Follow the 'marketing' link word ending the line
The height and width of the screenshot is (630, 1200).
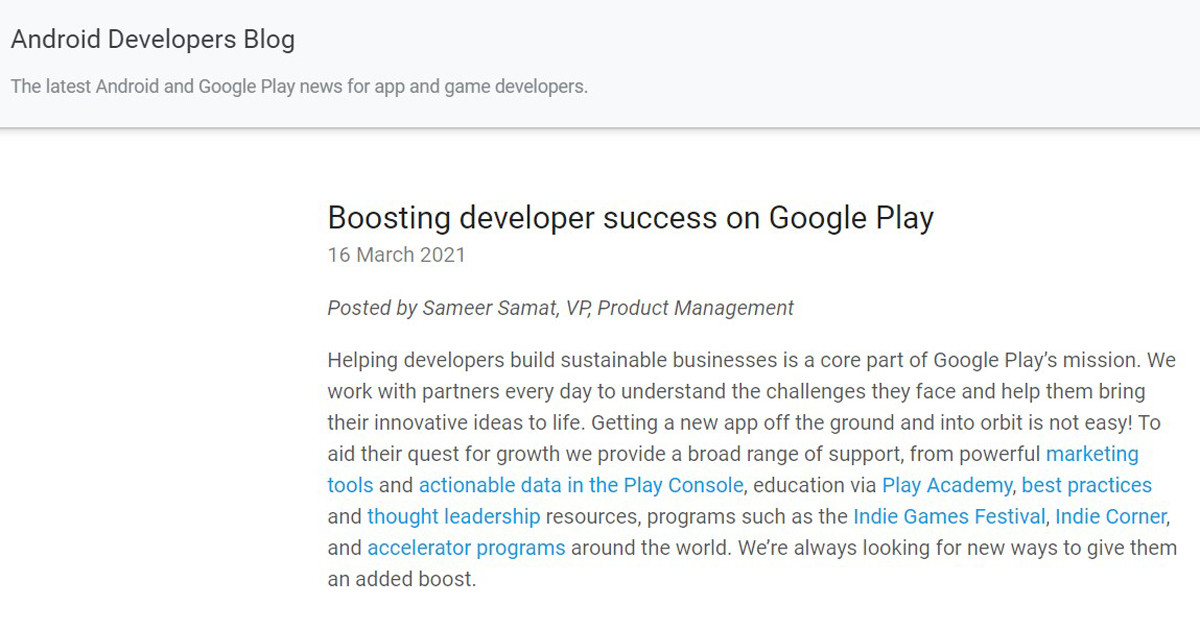1092,454
